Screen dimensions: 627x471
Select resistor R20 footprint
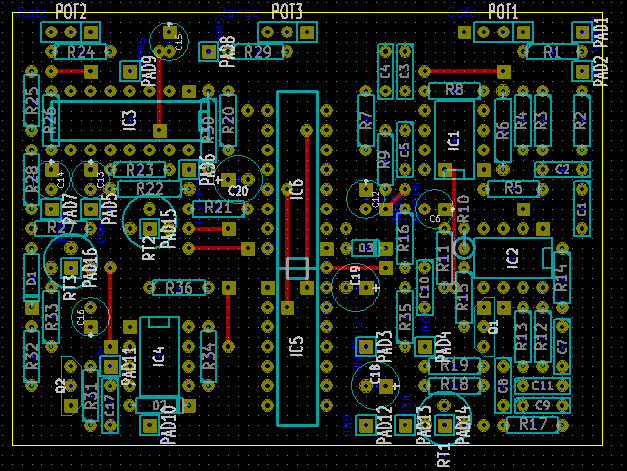pos(228,120)
